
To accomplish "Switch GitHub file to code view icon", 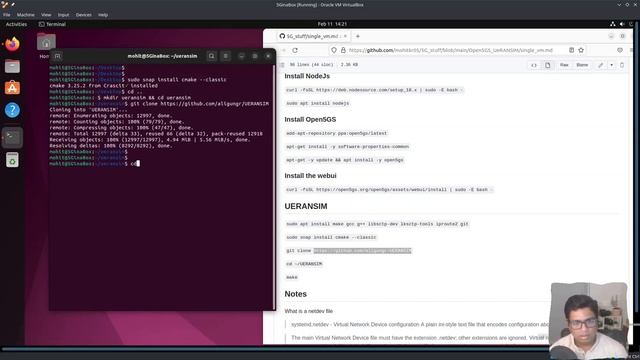I will point(534,65).
